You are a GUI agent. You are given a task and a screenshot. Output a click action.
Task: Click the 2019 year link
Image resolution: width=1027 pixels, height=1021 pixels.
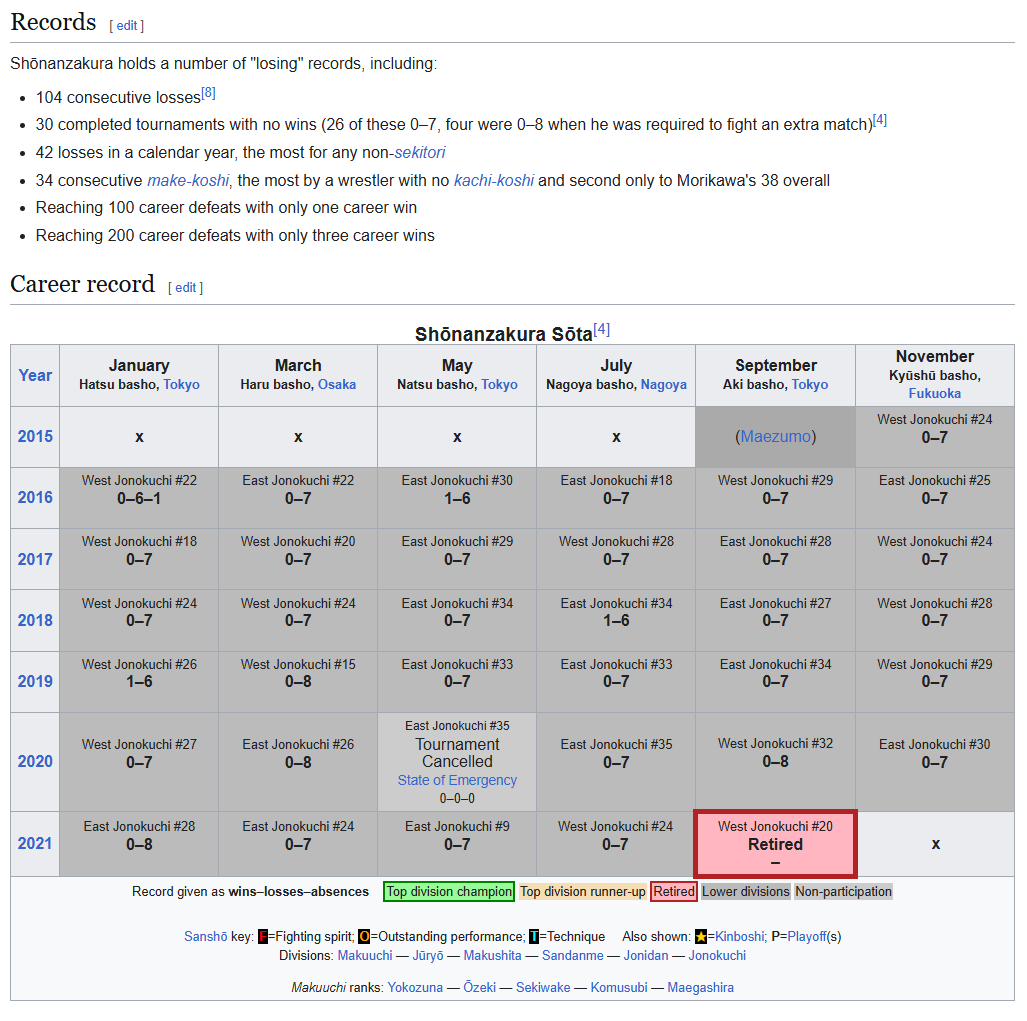coord(35,681)
